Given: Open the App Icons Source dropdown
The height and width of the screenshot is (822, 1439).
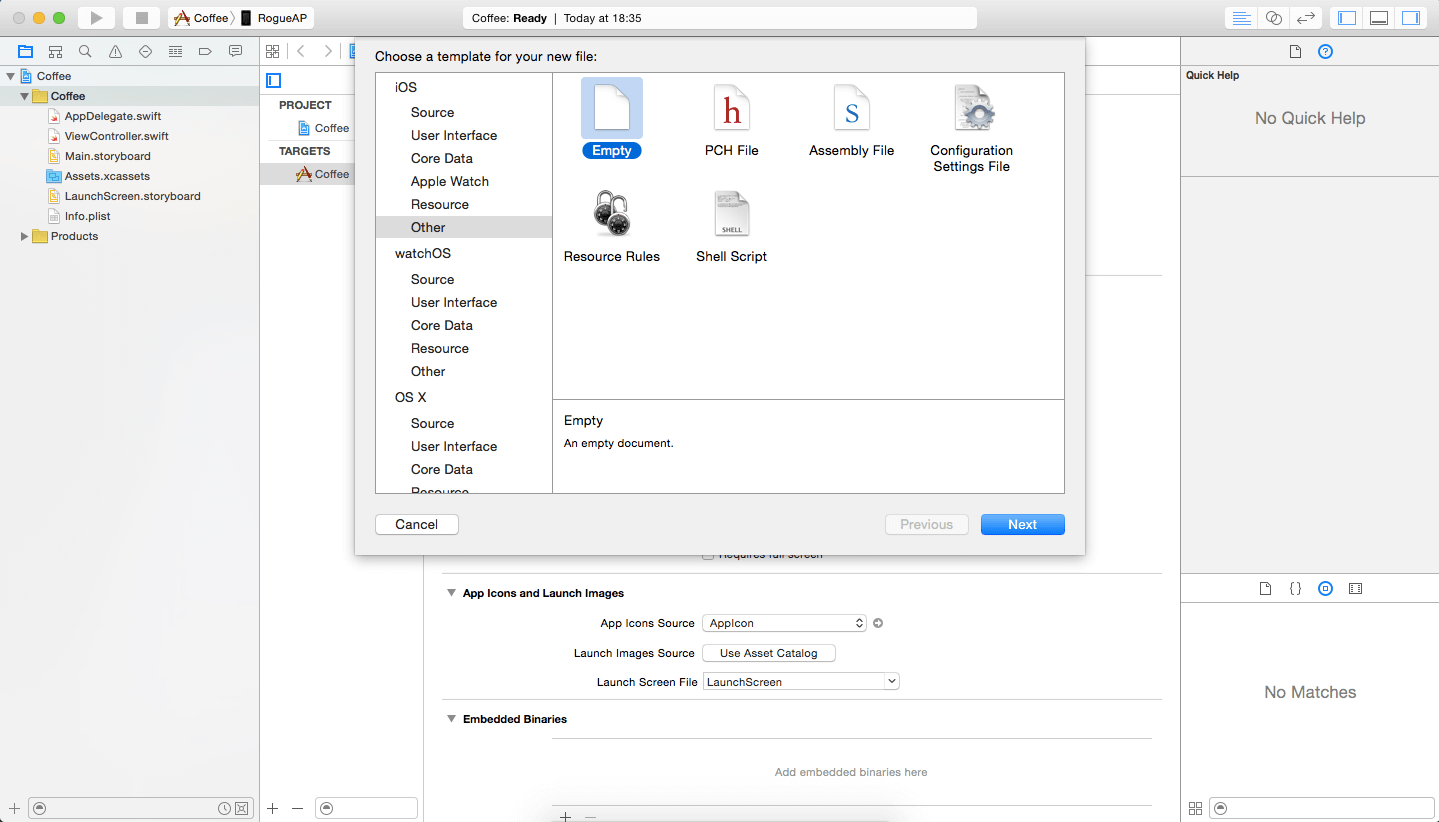Looking at the screenshot, I should [785, 623].
